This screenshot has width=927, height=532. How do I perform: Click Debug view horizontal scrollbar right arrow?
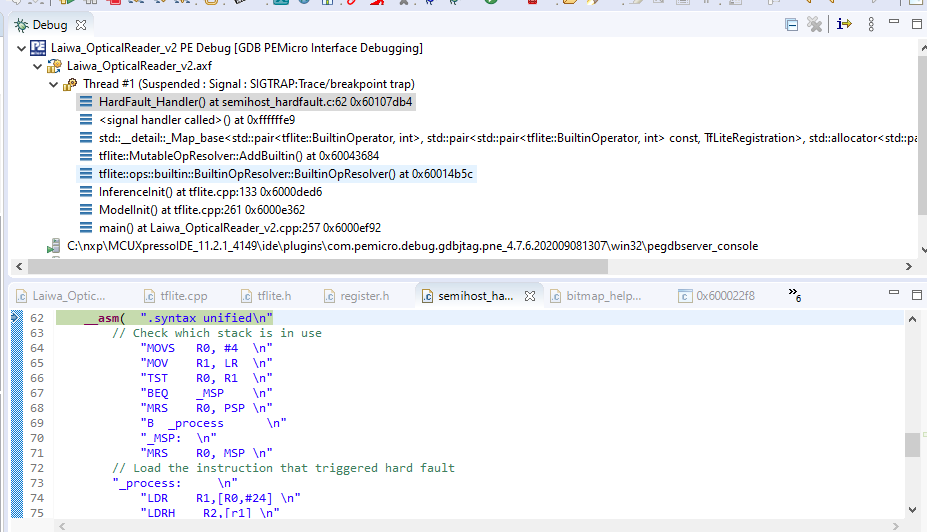click(x=909, y=267)
